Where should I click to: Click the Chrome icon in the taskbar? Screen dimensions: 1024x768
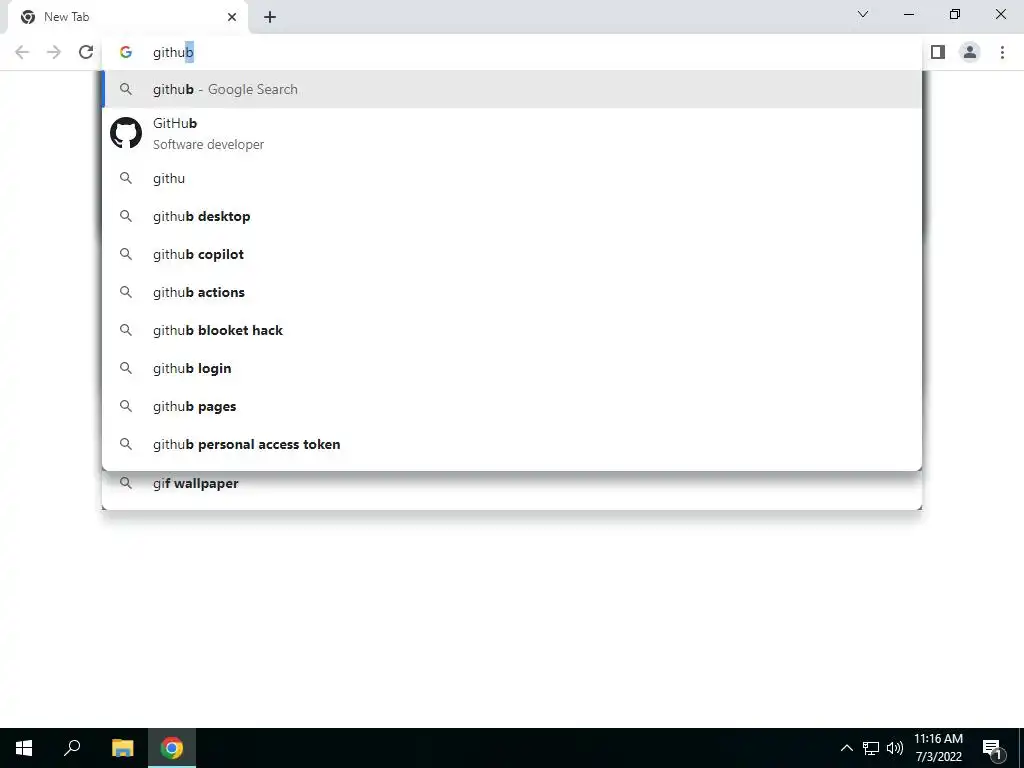(172, 748)
